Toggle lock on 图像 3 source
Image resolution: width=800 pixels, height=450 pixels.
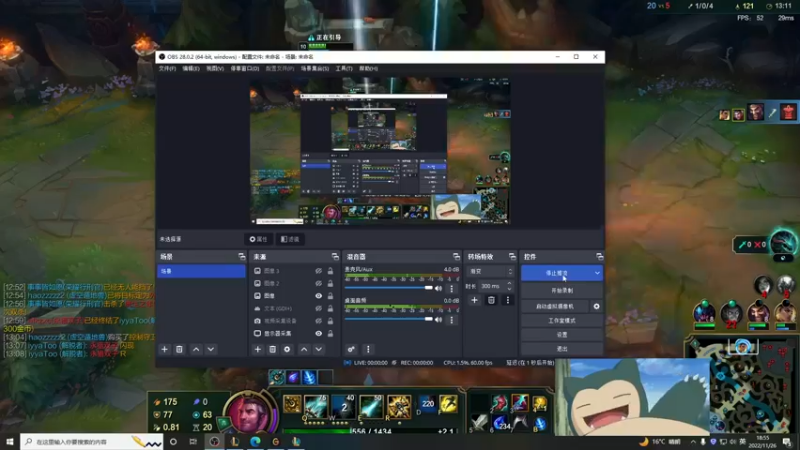coord(330,271)
